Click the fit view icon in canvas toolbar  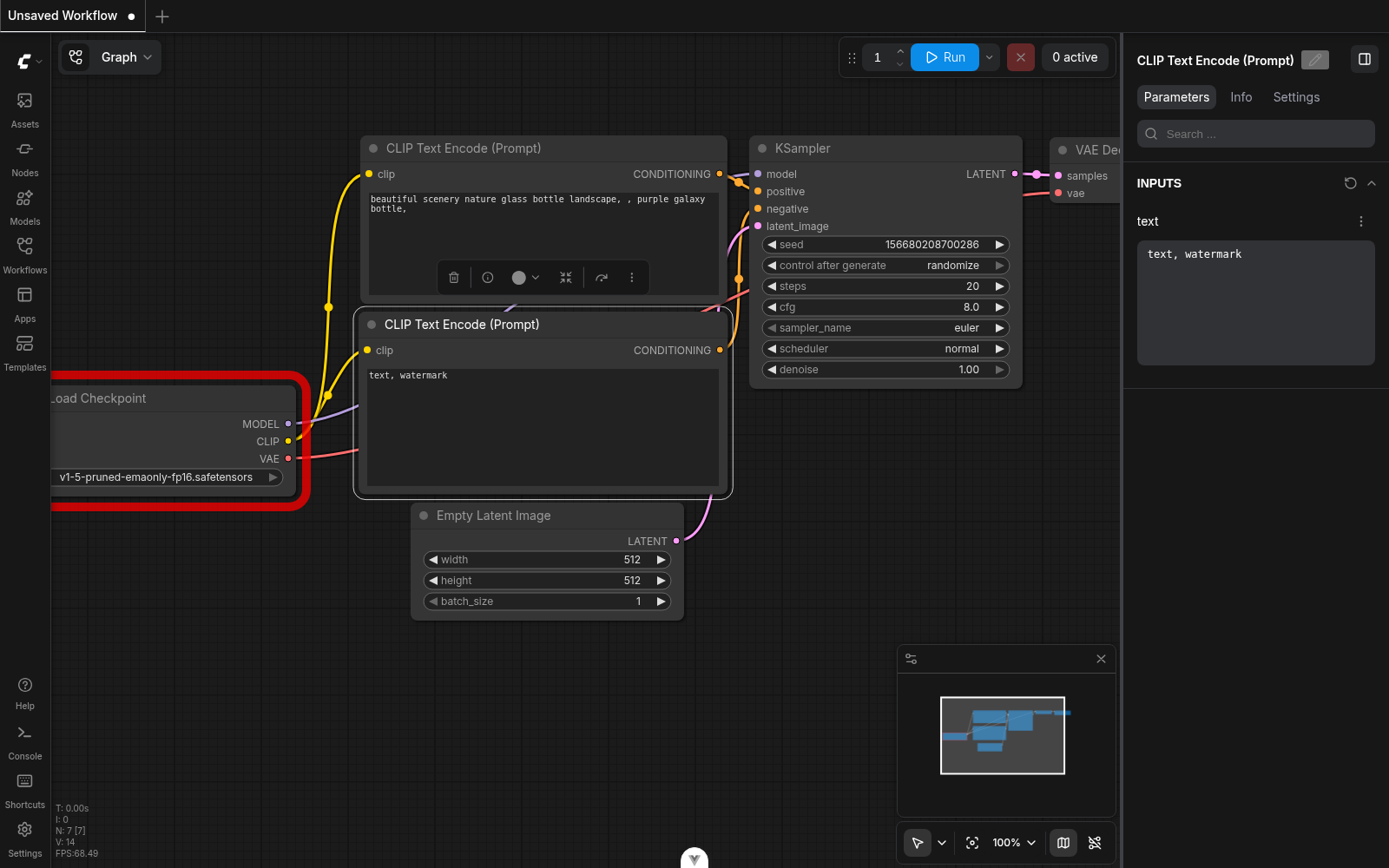pos(972,843)
